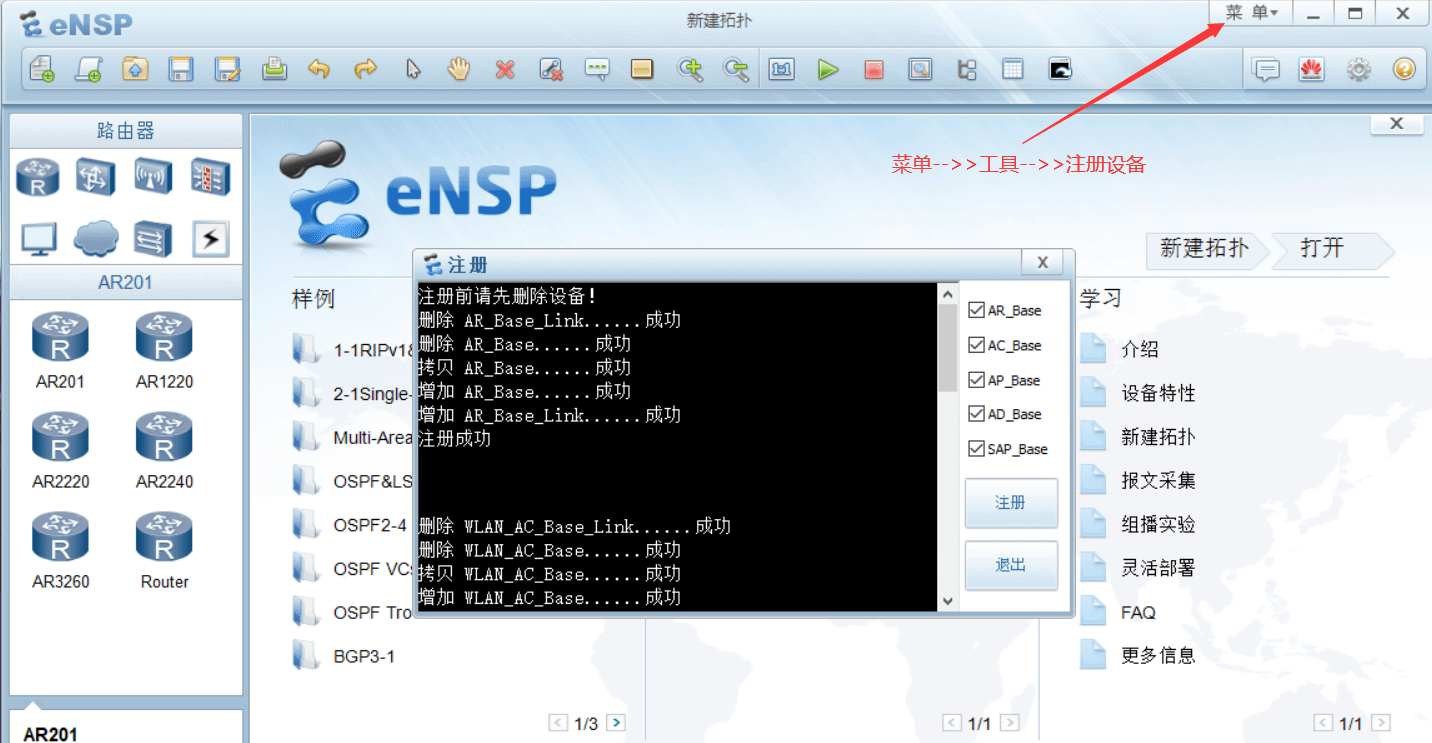The height and width of the screenshot is (743, 1432).
Task: Click the Huawei logo icon in toolbar
Action: pos(1311,69)
